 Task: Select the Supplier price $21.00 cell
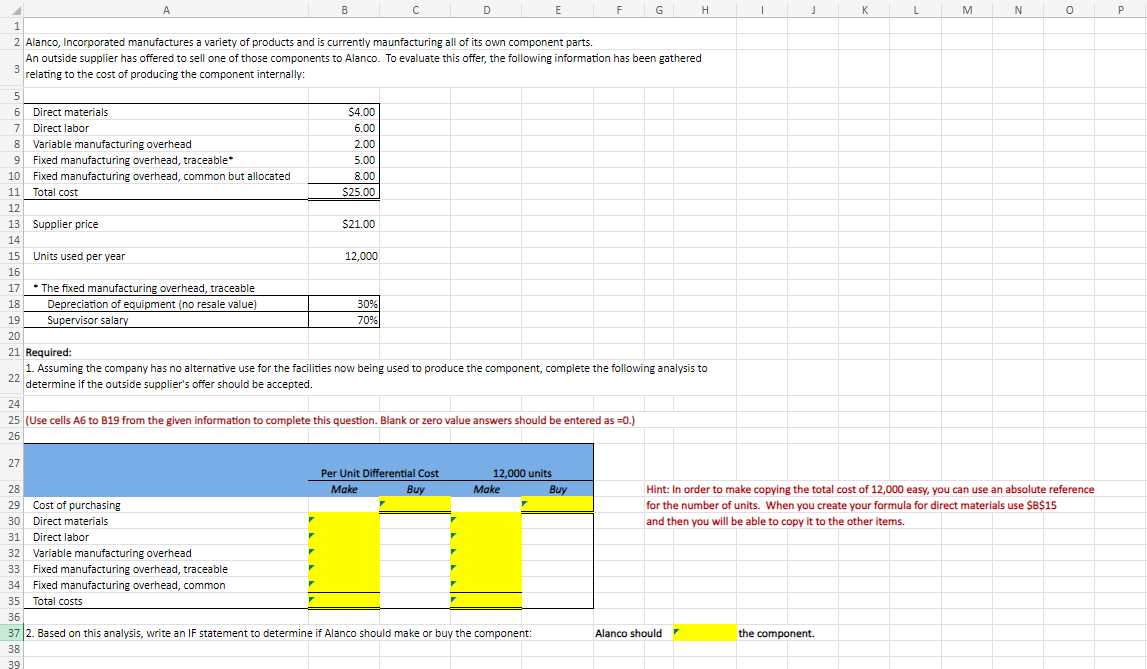344,224
